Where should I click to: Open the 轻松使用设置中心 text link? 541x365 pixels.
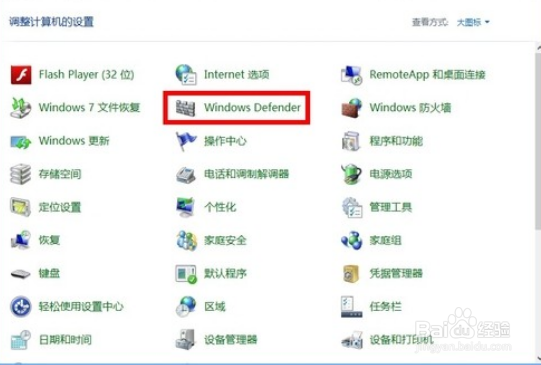[81, 306]
